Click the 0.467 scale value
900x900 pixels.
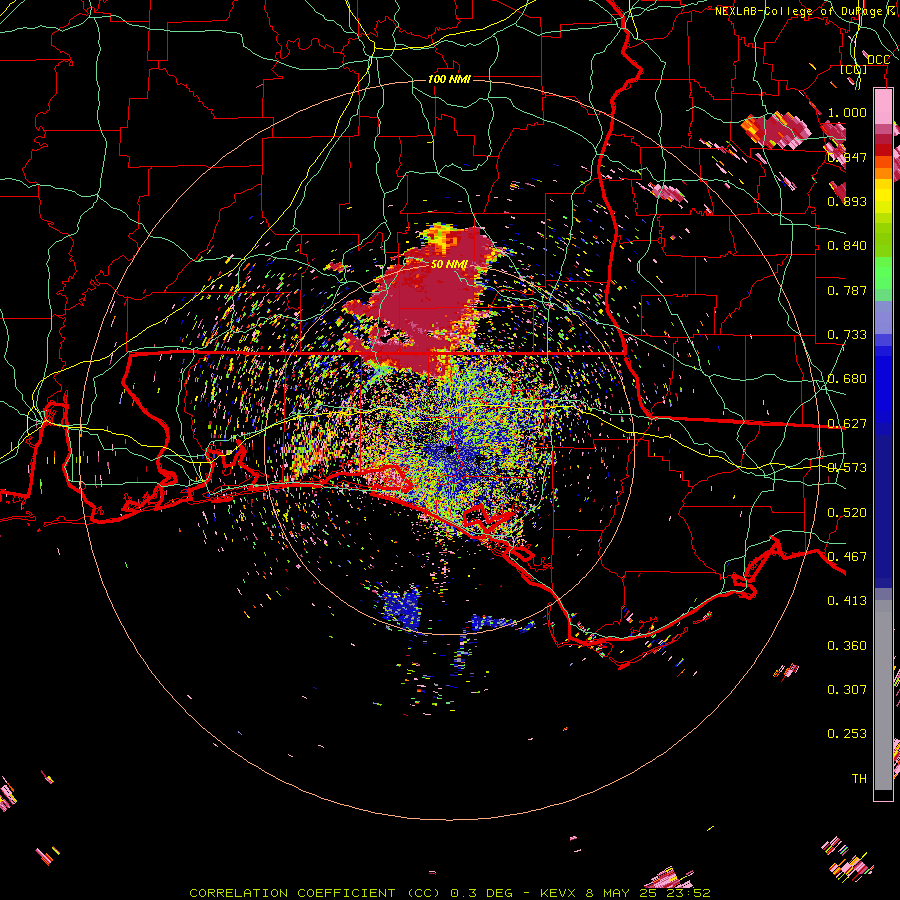[x=847, y=556]
